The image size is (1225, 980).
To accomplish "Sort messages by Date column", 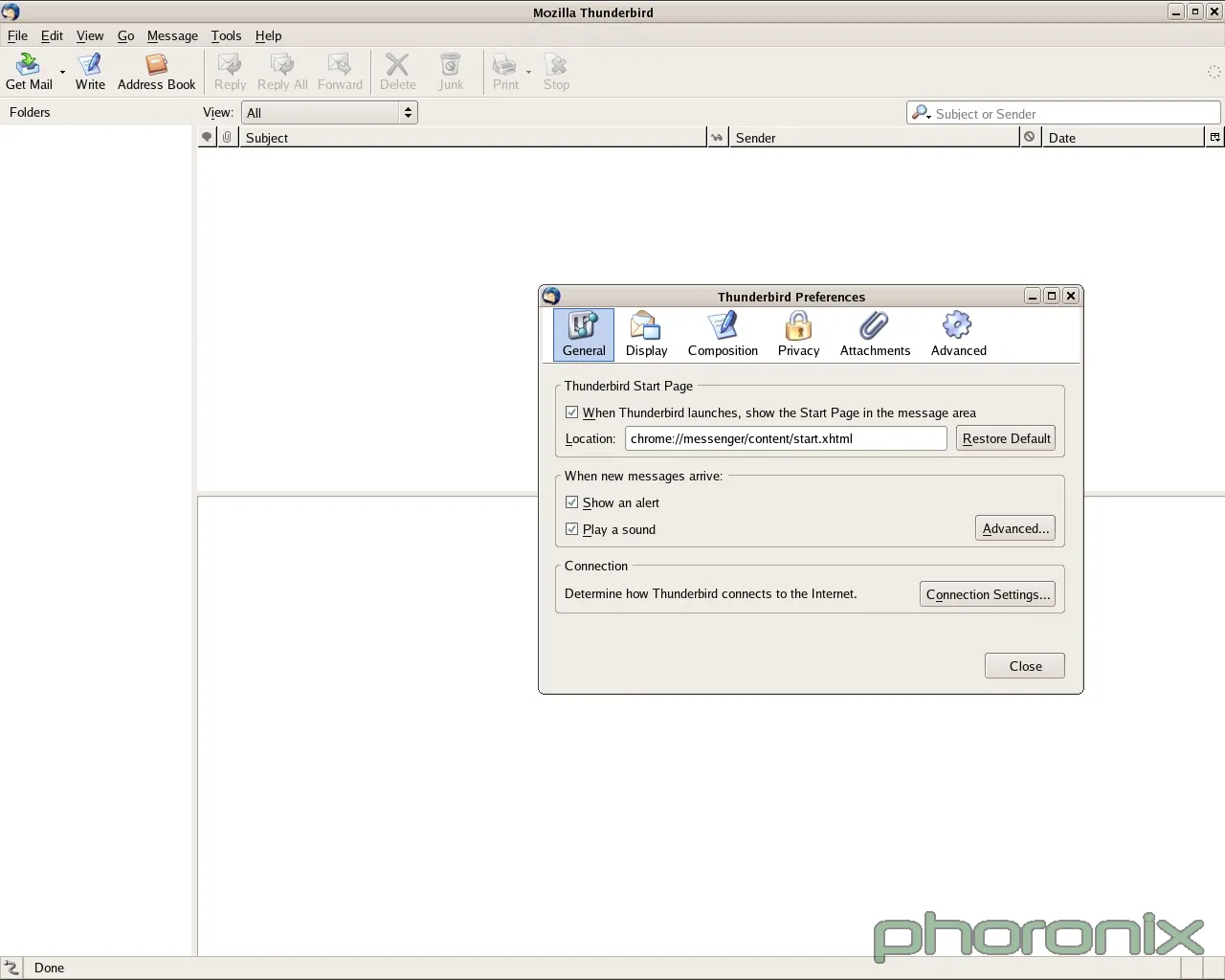I will pyautogui.click(x=1123, y=138).
